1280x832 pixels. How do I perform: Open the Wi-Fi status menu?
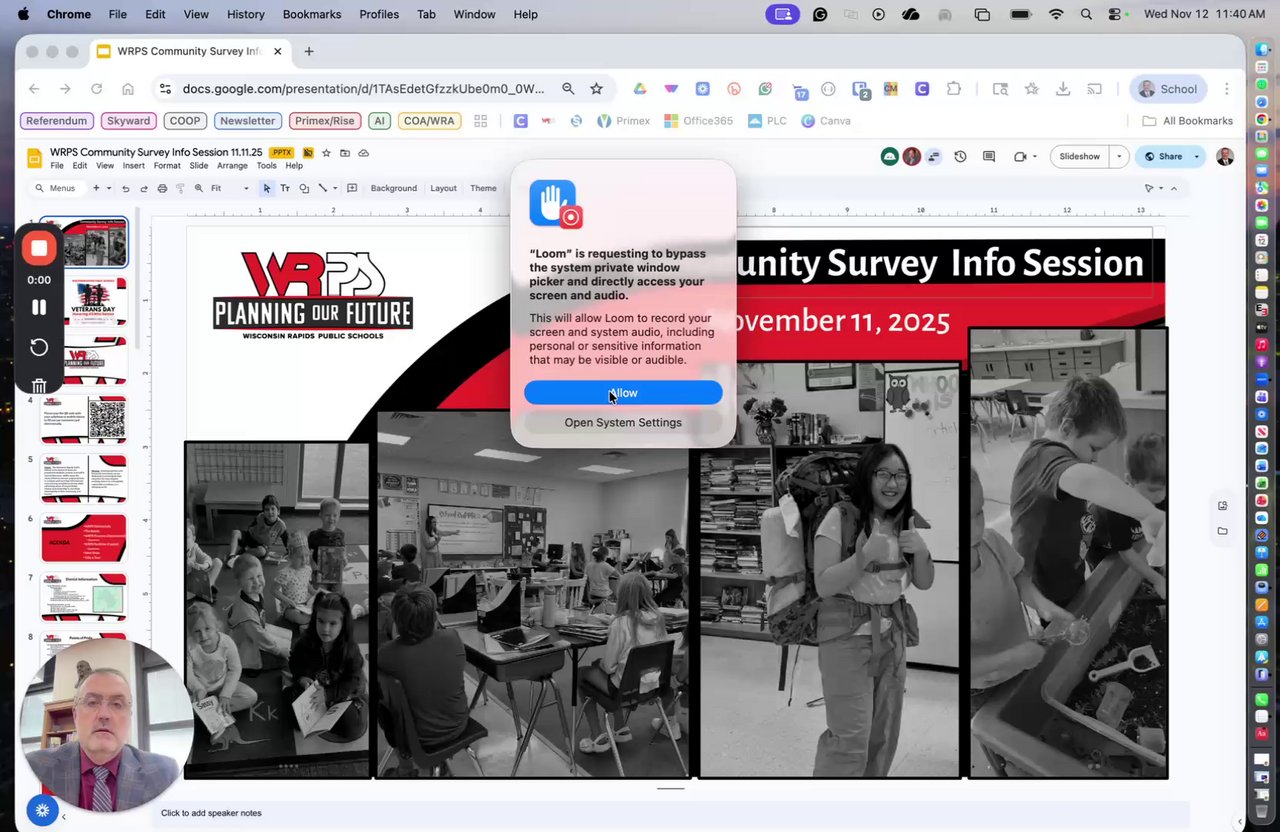tap(1056, 14)
